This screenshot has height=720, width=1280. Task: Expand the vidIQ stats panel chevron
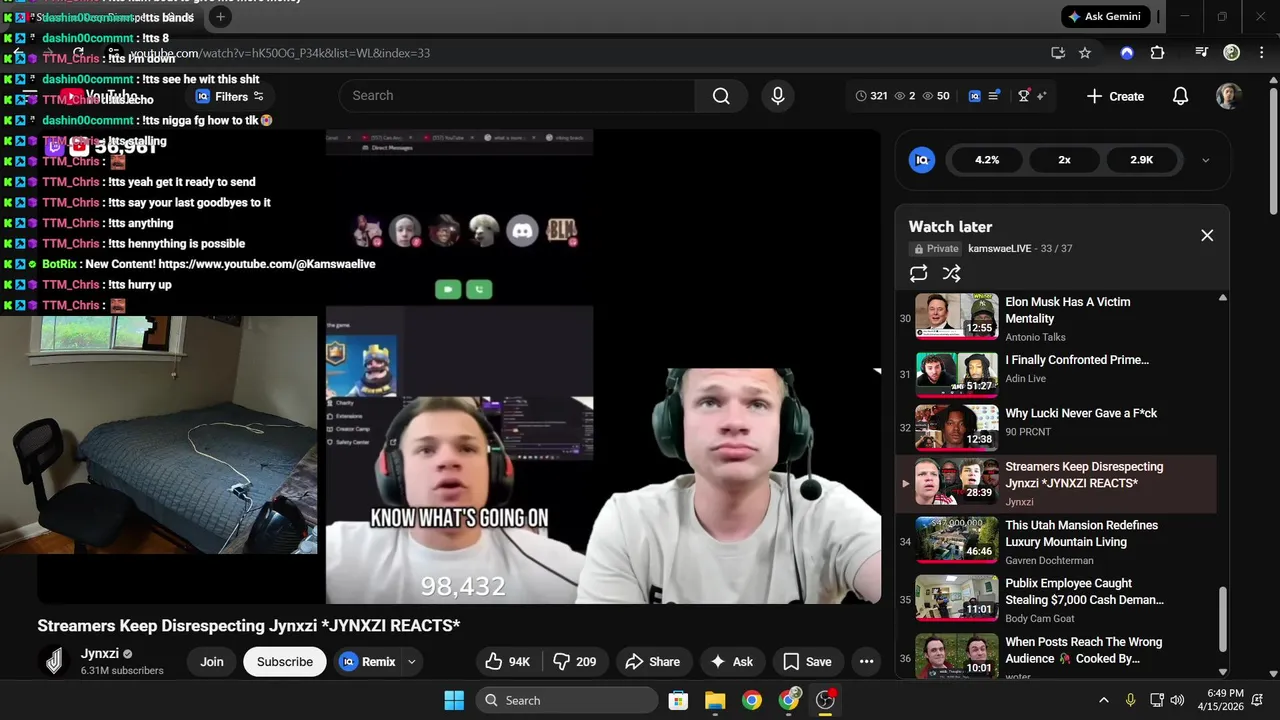point(1205,160)
